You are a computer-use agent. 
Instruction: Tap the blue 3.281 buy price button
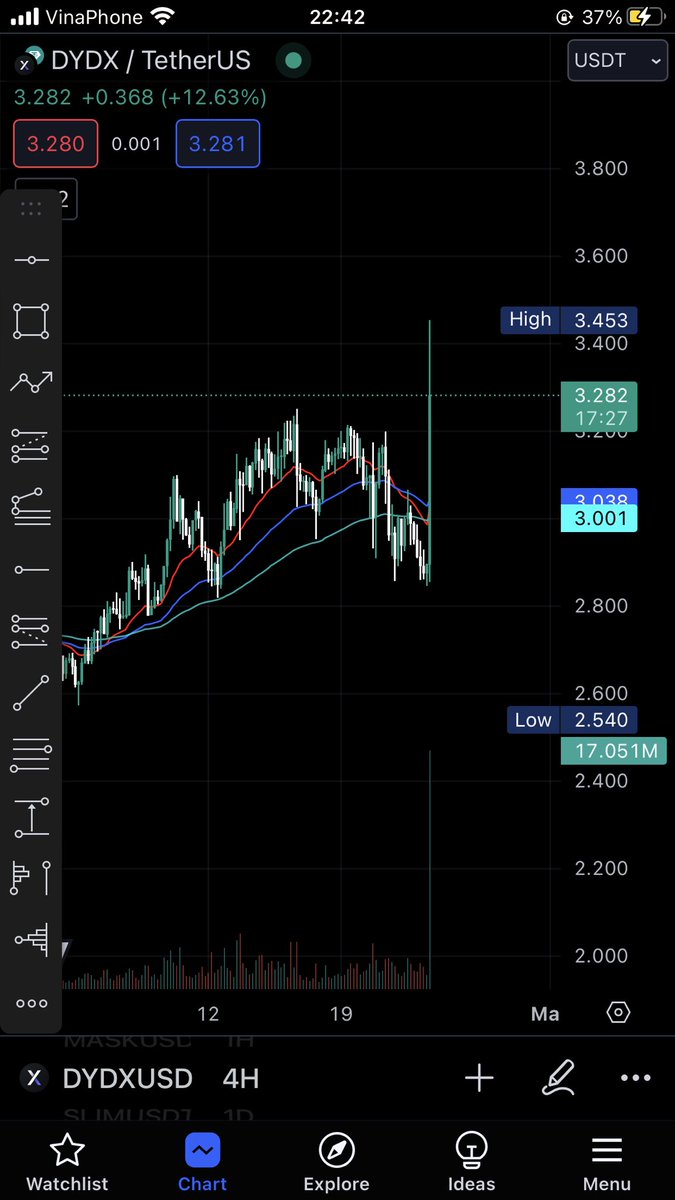coord(218,144)
